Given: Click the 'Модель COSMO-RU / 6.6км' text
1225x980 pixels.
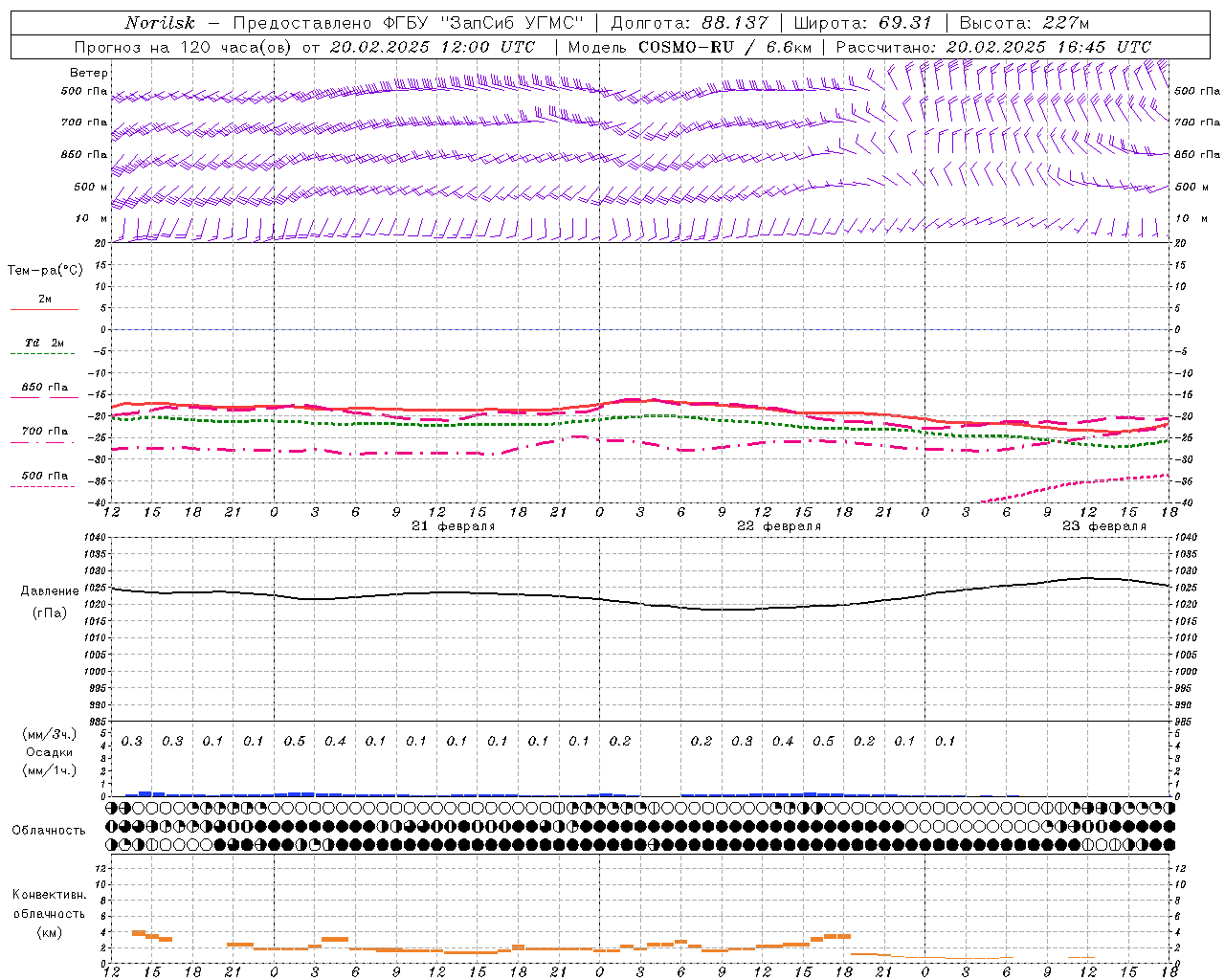Looking at the screenshot, I should click(x=690, y=47).
